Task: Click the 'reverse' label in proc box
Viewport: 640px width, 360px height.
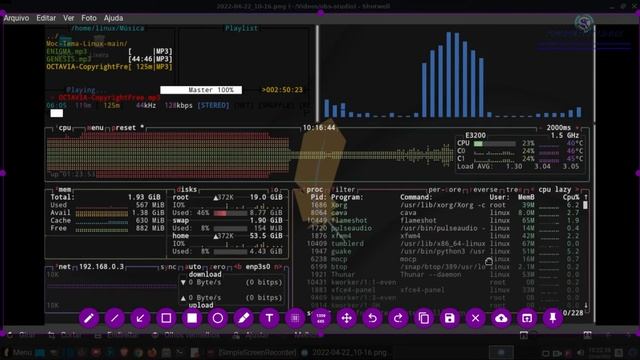Action: [483, 190]
